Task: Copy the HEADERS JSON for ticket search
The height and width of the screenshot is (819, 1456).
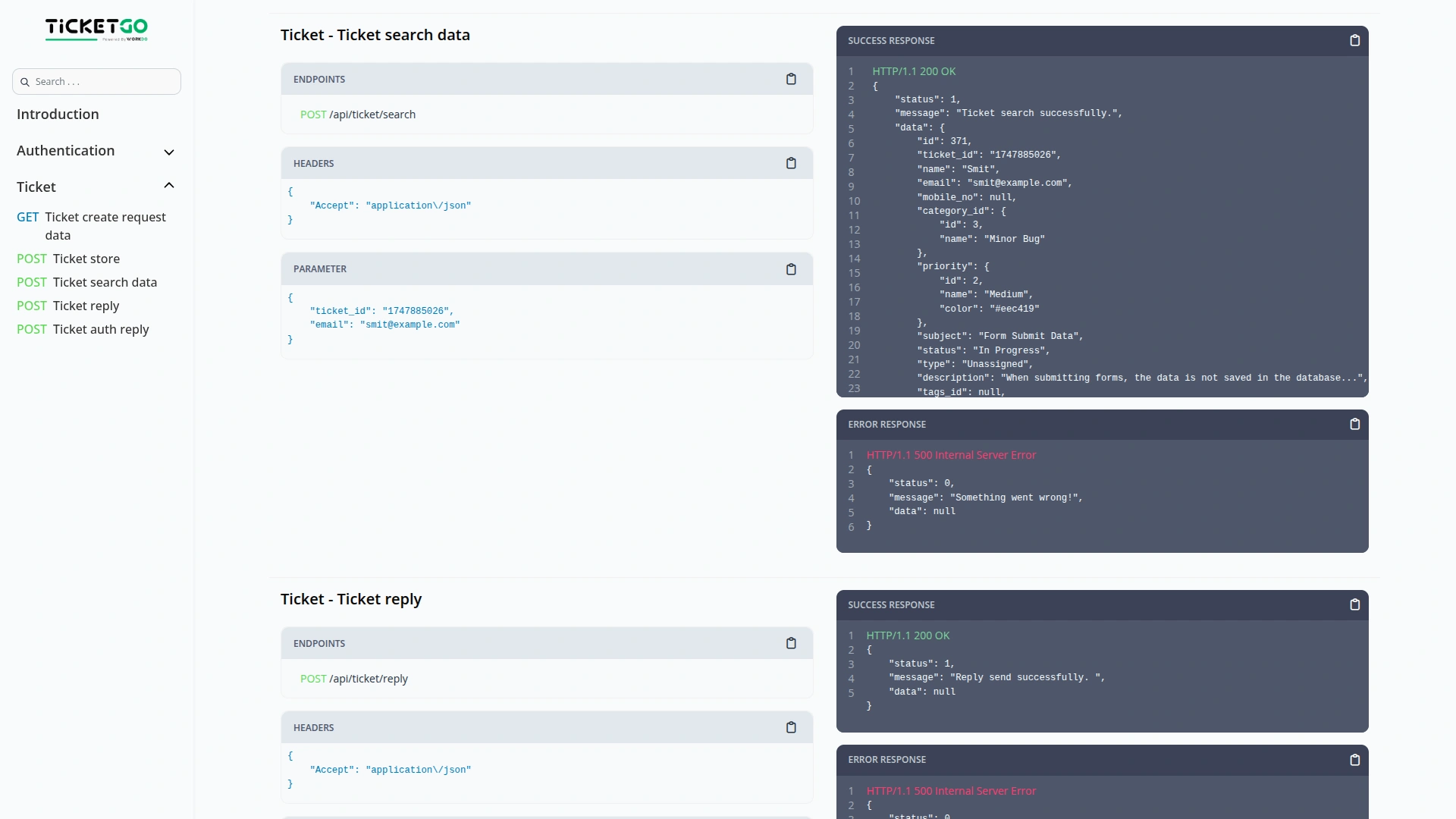Action: click(791, 163)
